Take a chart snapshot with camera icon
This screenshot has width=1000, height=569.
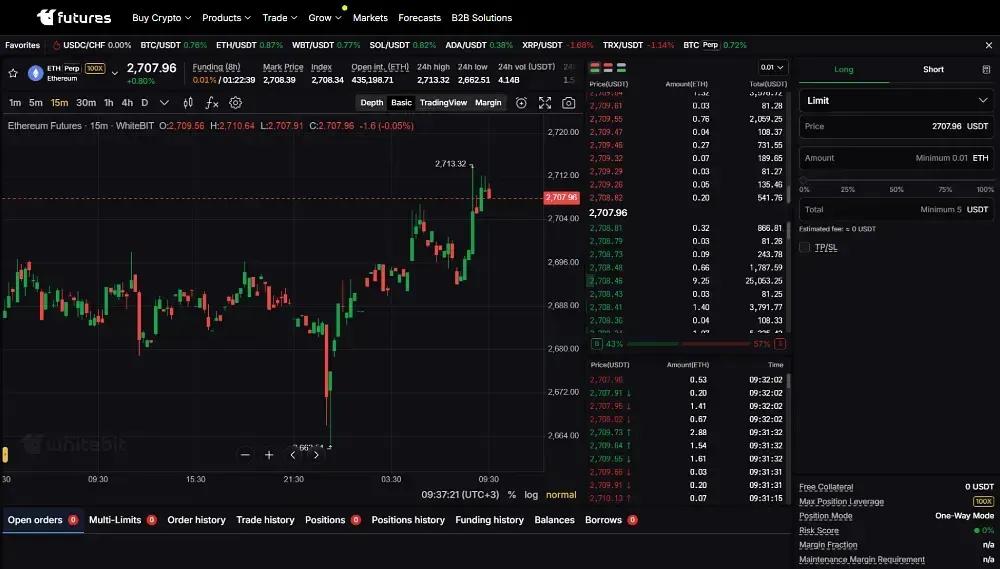click(x=568, y=103)
